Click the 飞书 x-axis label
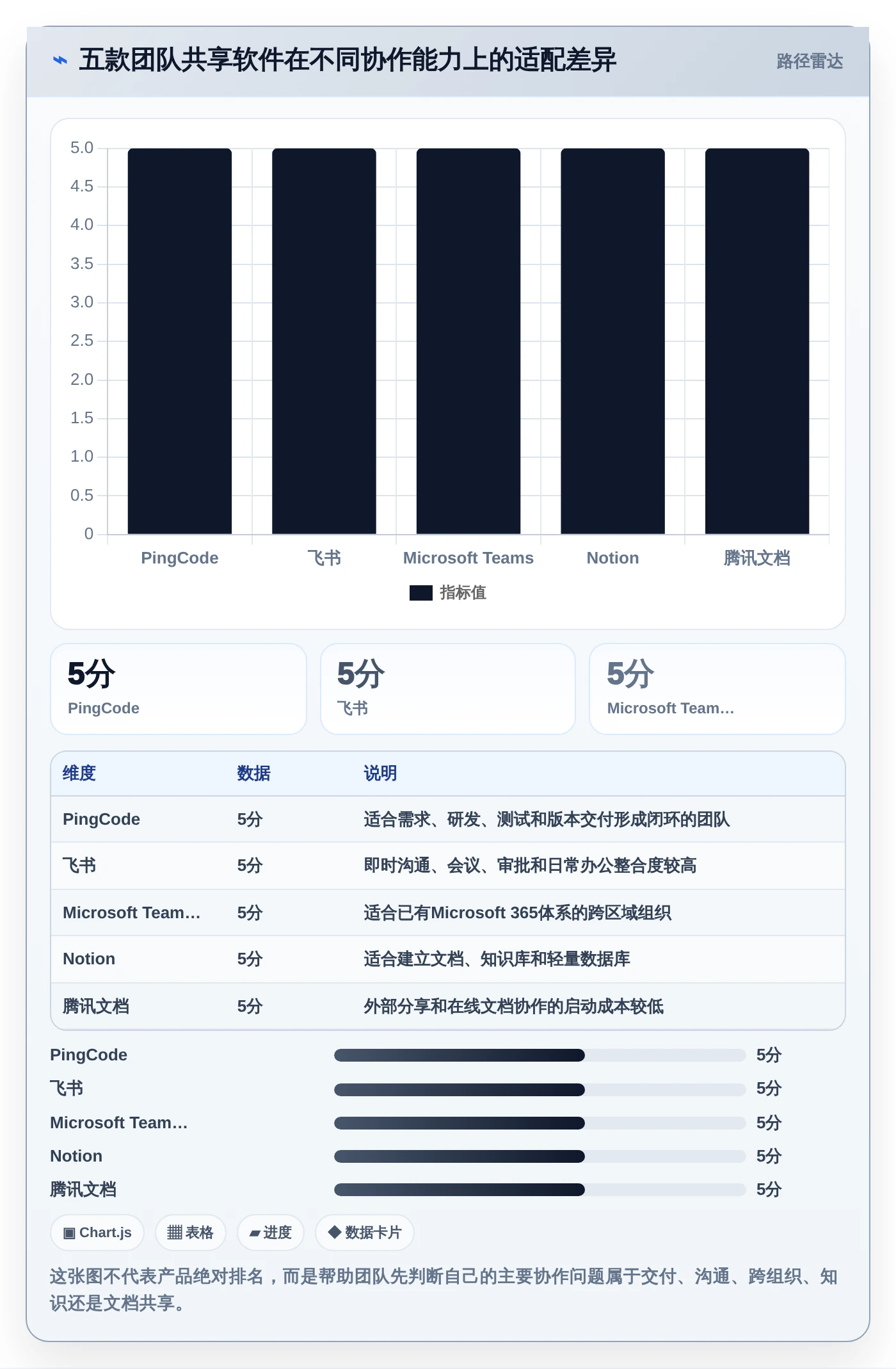The height and width of the screenshot is (1369, 896). pos(324,558)
